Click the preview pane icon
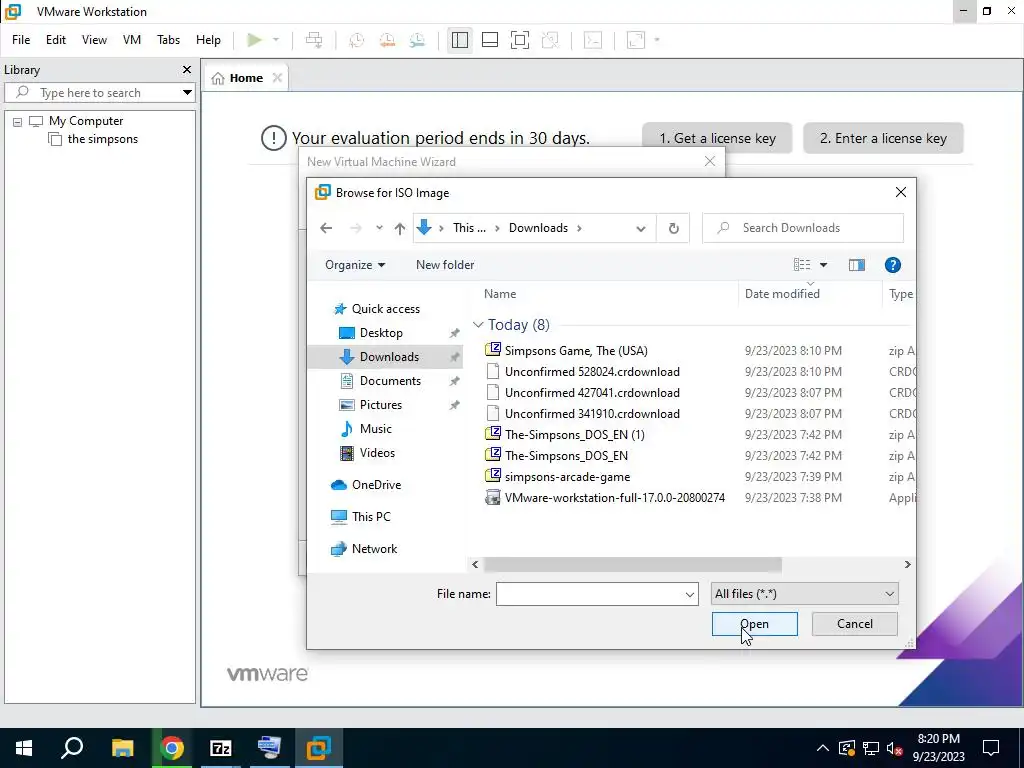The height and width of the screenshot is (768, 1024). tap(856, 264)
